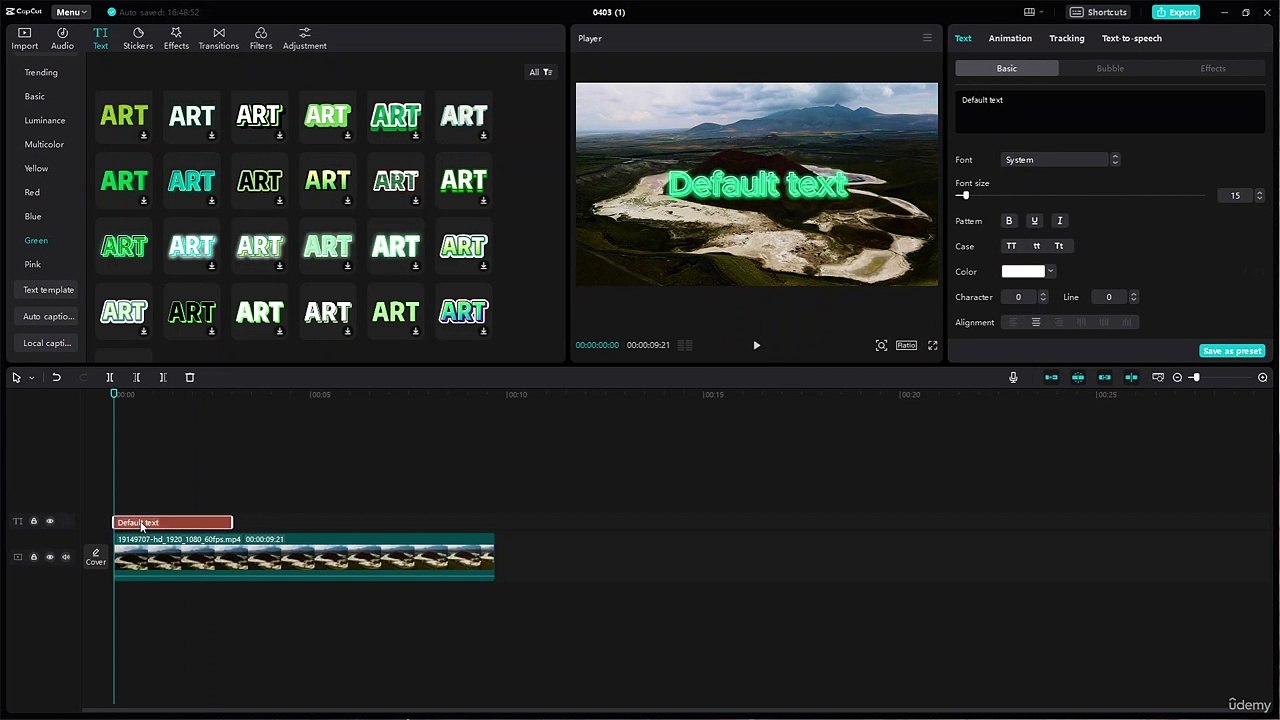Open the All filter dropdown
Screen dimensions: 1280x720
coord(541,72)
